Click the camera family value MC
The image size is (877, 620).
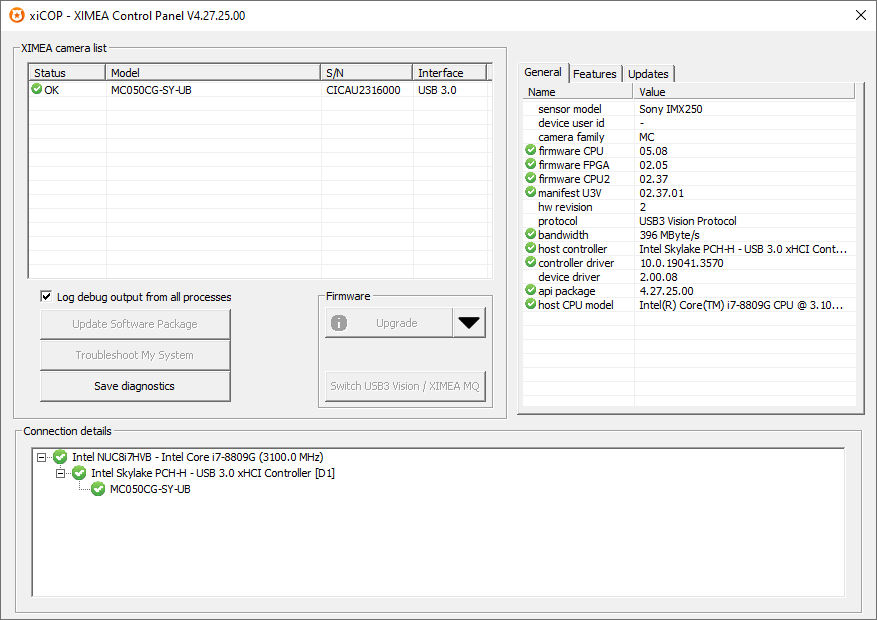click(x=647, y=137)
